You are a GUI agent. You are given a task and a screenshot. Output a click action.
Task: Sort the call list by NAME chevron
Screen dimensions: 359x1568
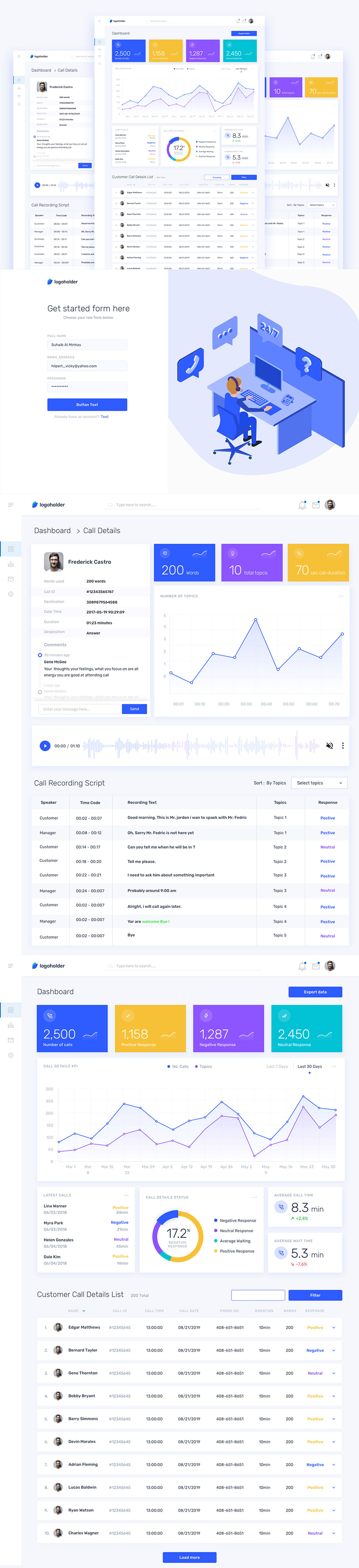click(x=83, y=1311)
